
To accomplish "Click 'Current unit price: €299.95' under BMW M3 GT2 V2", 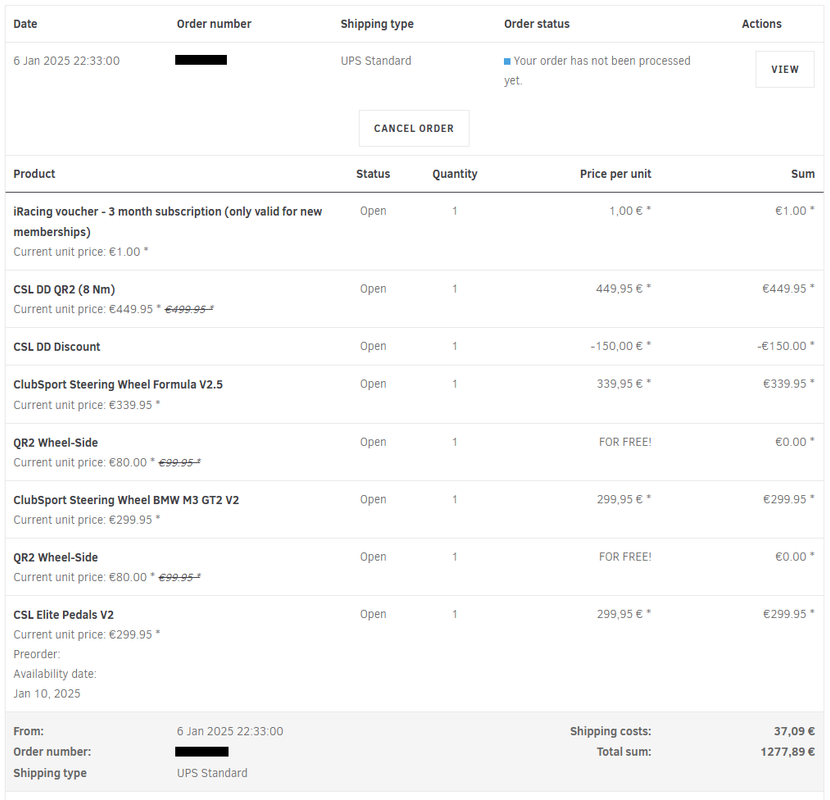I will click(x=86, y=520).
